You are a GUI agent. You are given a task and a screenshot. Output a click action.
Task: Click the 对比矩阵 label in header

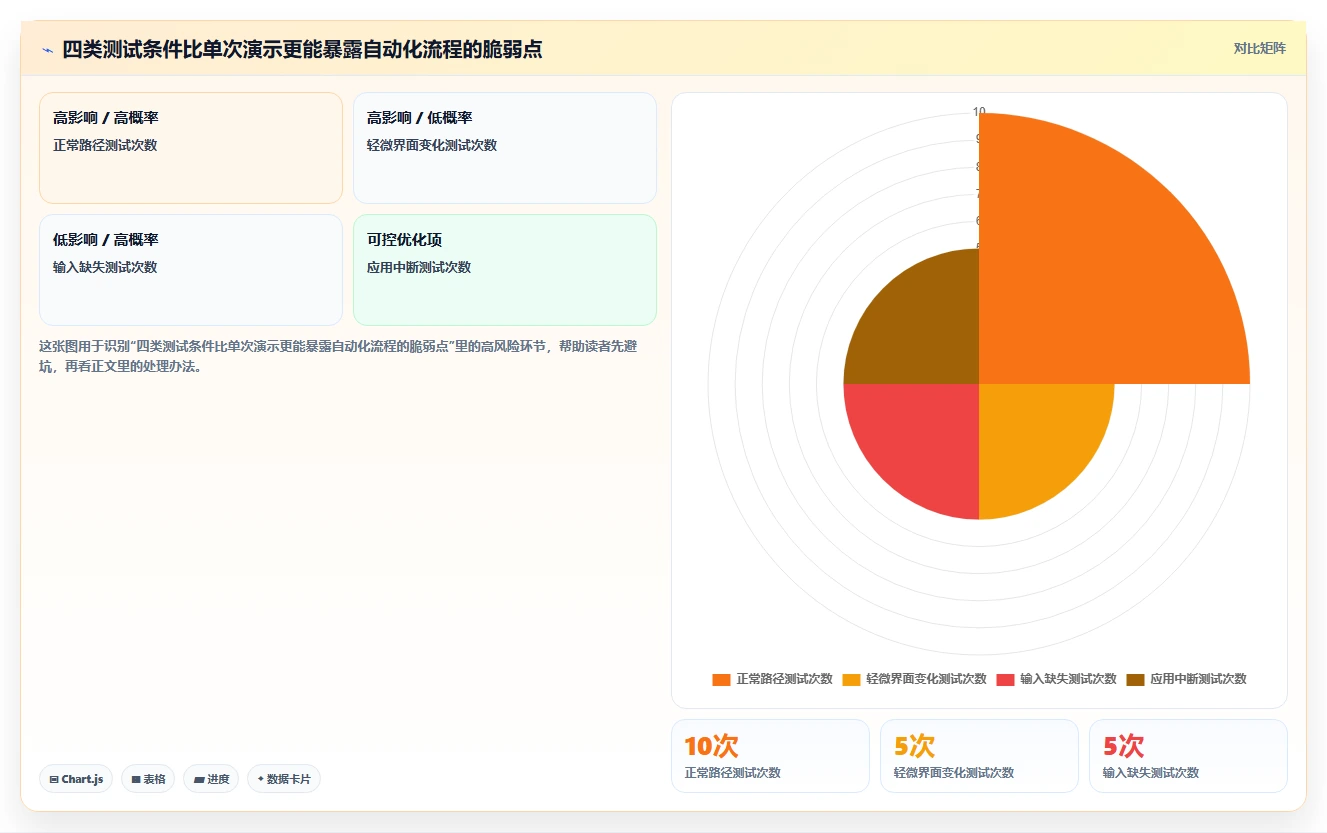1259,48
